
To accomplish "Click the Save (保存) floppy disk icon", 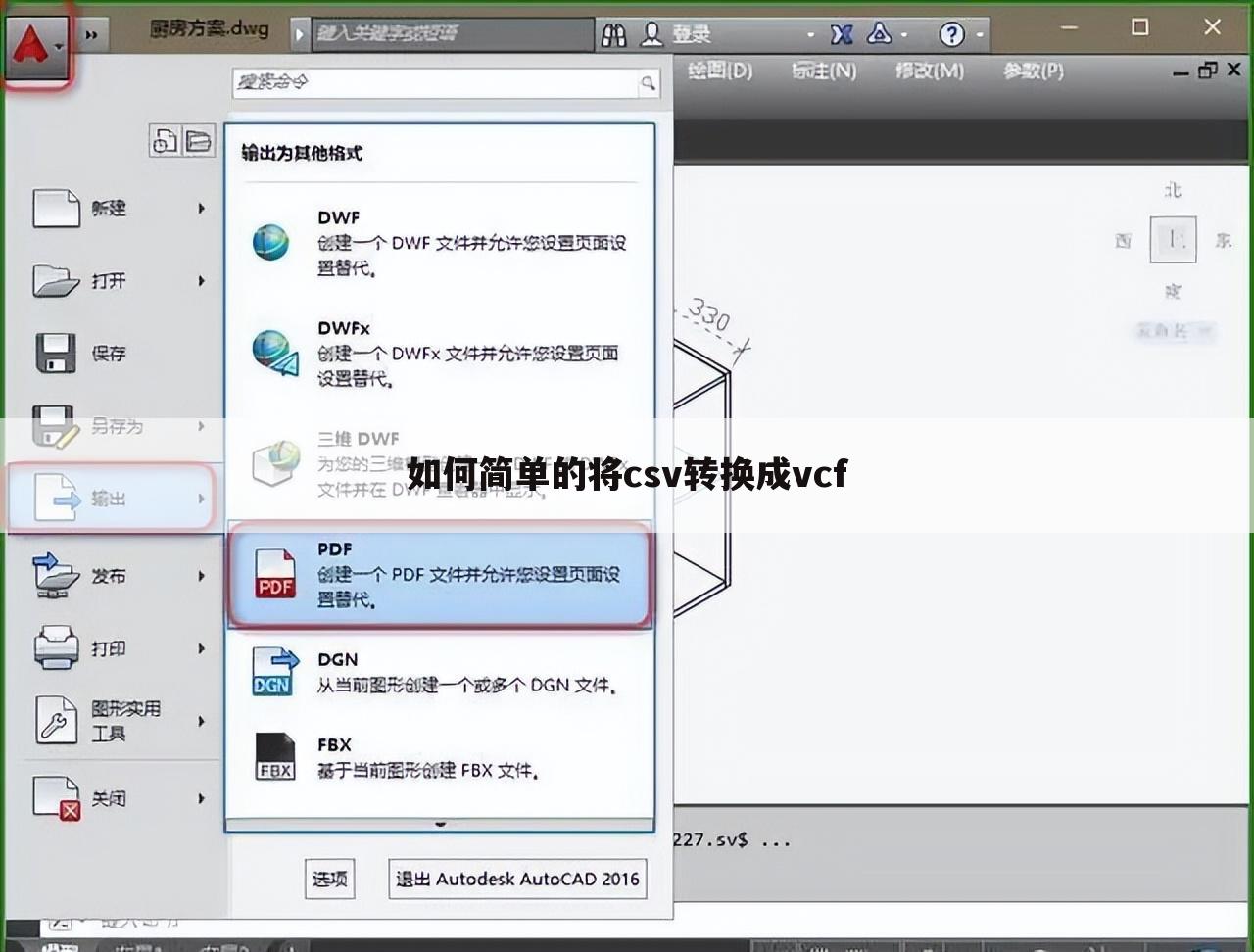I will (56, 354).
